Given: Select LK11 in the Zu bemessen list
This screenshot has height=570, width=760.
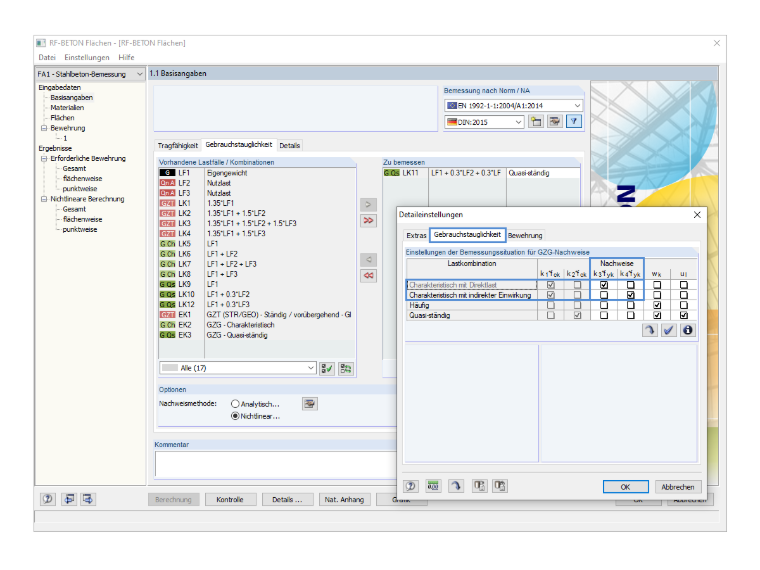Looking at the screenshot, I should tap(481, 173).
